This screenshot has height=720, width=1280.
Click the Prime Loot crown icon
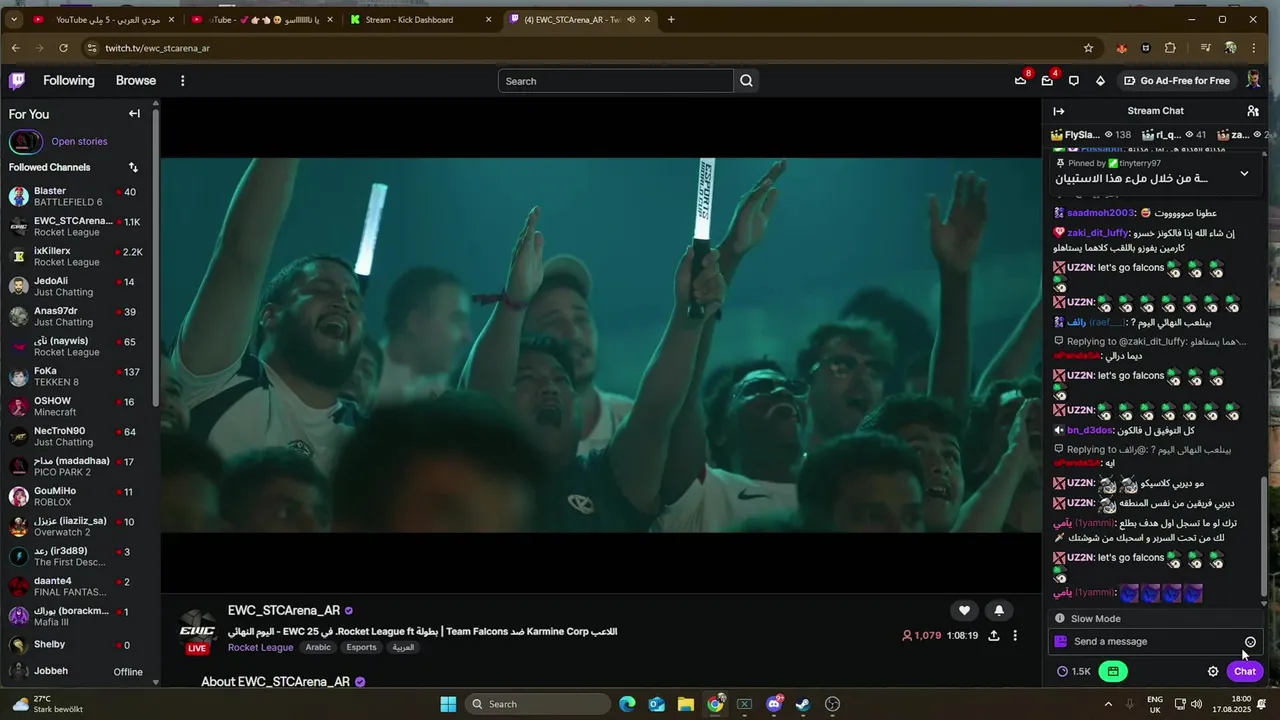(x=1020, y=81)
